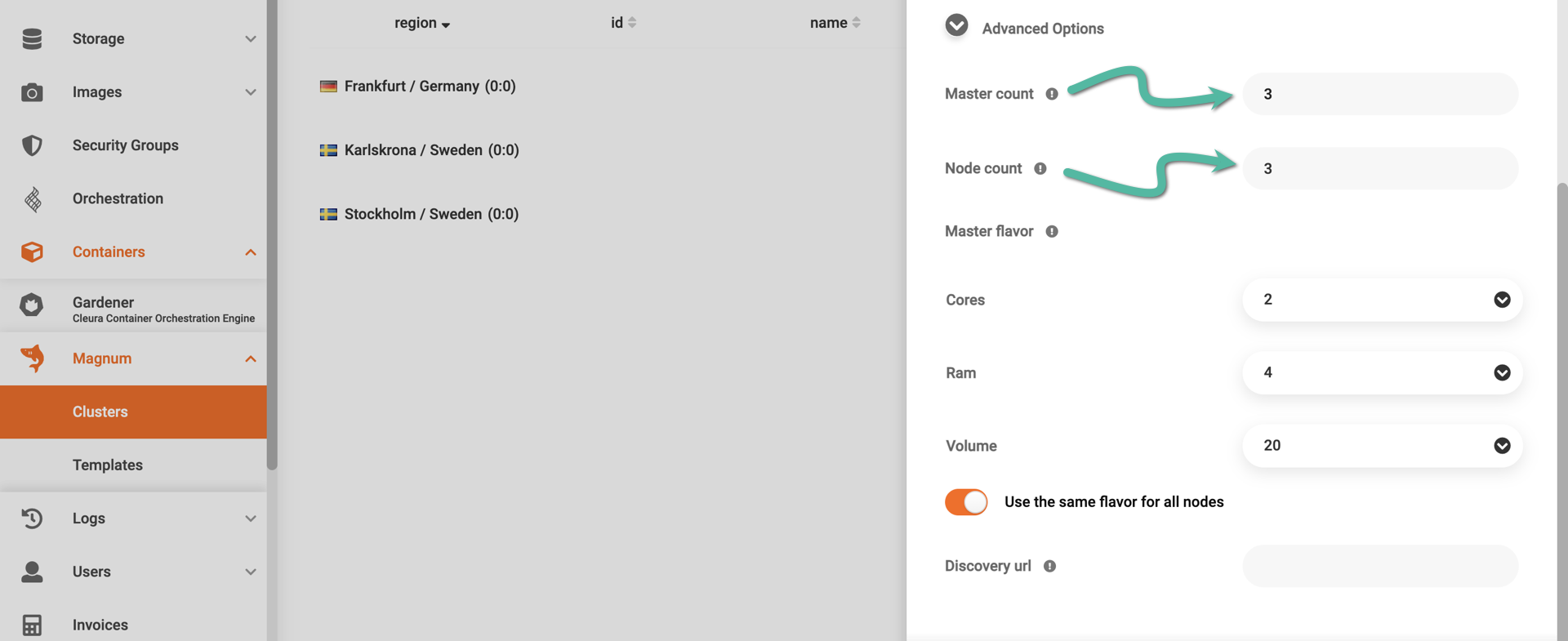Open the Templates menu item

click(108, 465)
